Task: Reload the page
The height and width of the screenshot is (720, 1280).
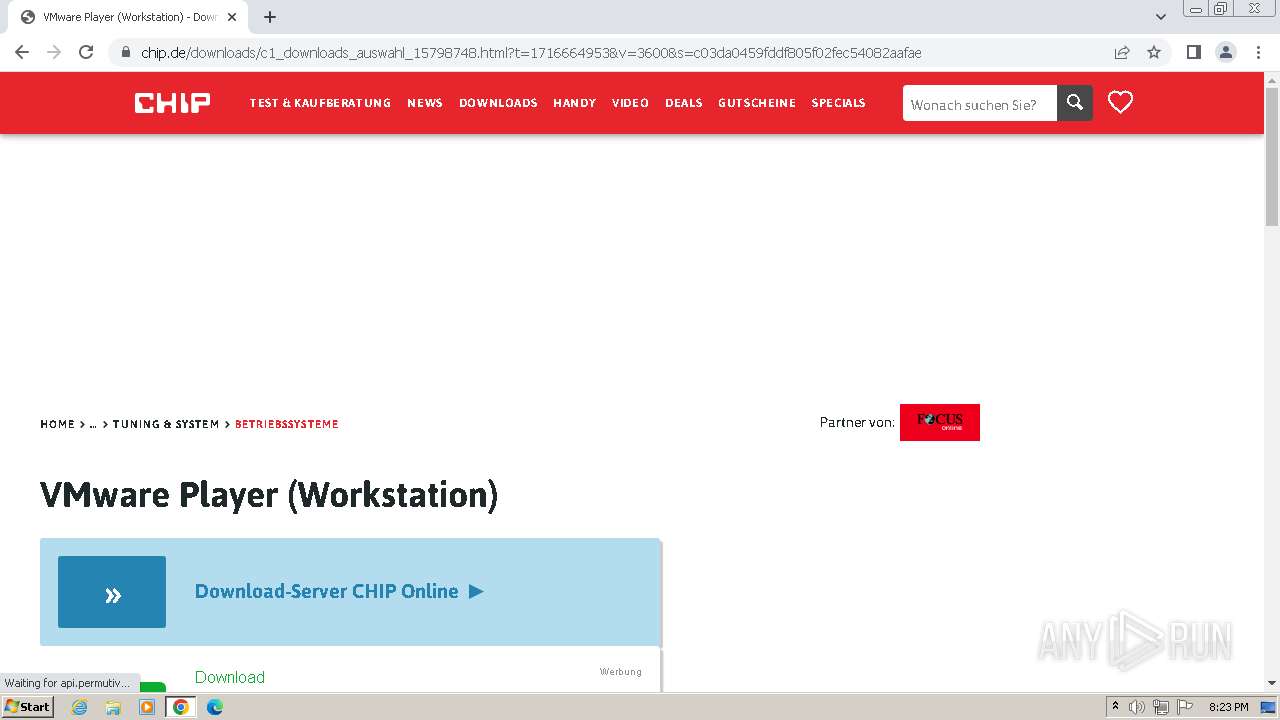Action: point(86,52)
